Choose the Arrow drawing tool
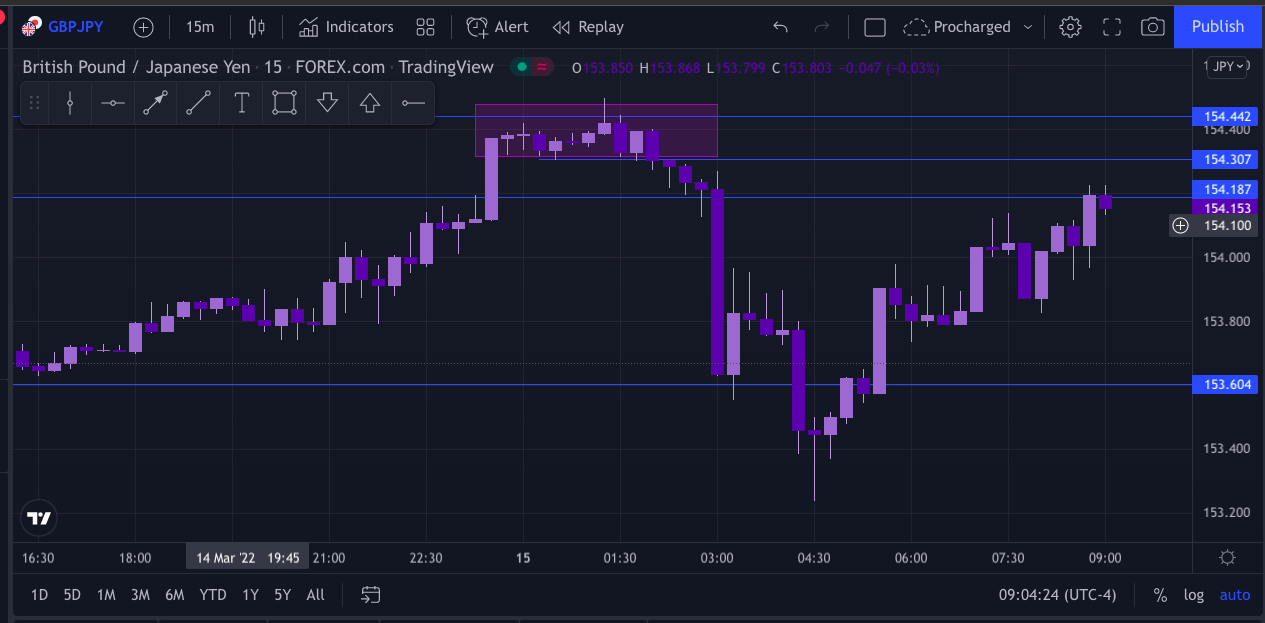Image resolution: width=1265 pixels, height=623 pixels. click(x=155, y=102)
